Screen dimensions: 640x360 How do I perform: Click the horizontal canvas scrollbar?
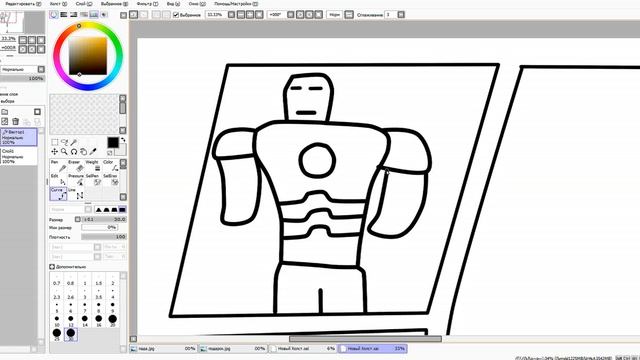click(365, 339)
